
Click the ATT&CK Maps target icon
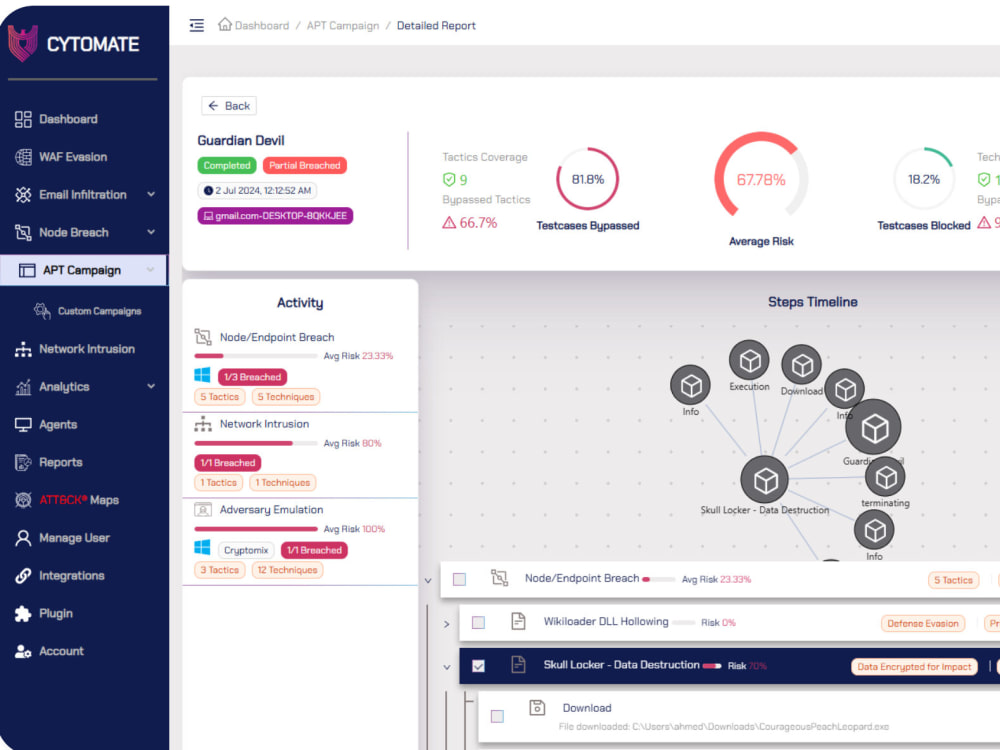23,500
